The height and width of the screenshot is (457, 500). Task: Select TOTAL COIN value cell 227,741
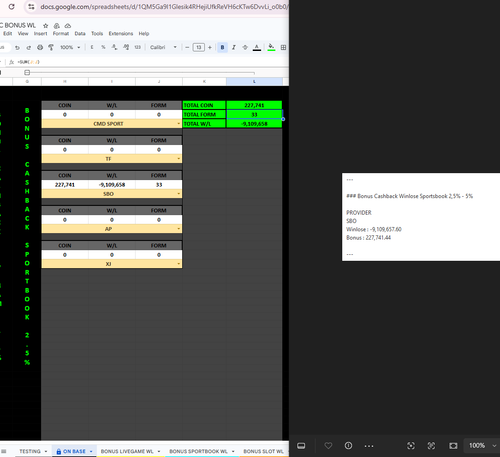coord(254,105)
